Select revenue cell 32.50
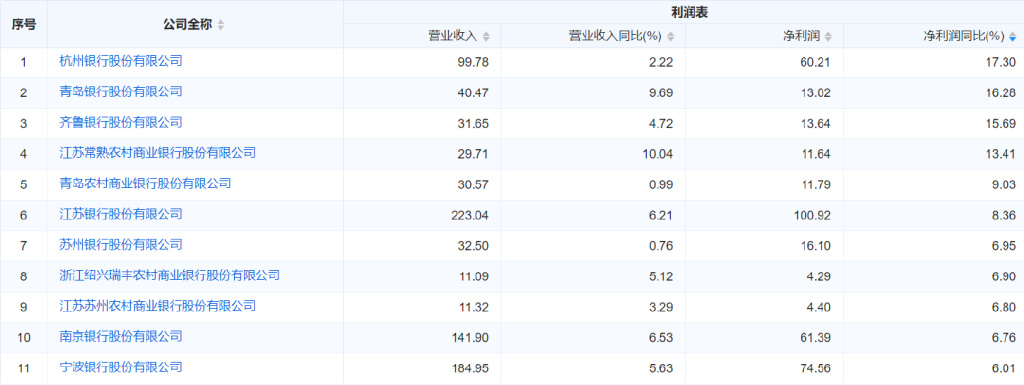1024x385 pixels. (x=472, y=245)
